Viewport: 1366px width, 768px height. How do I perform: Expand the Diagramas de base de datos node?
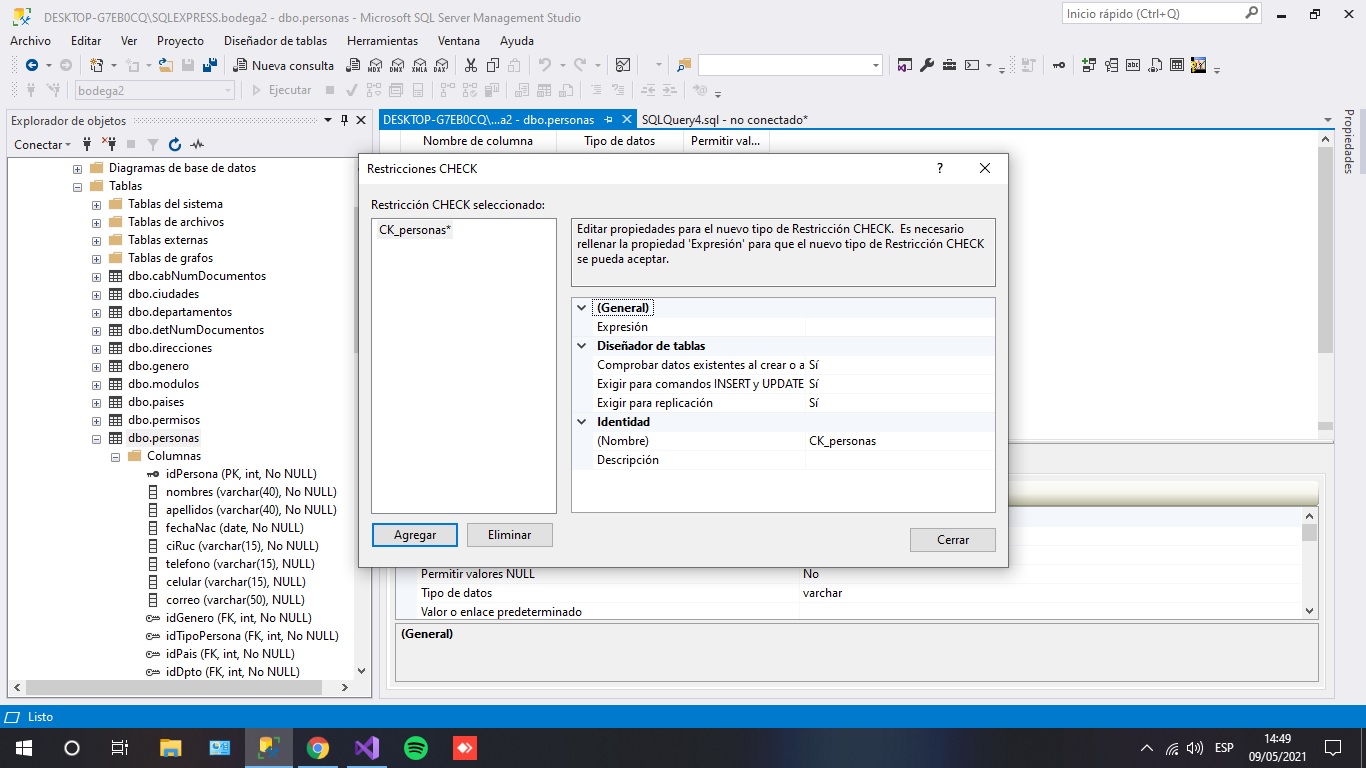77,168
